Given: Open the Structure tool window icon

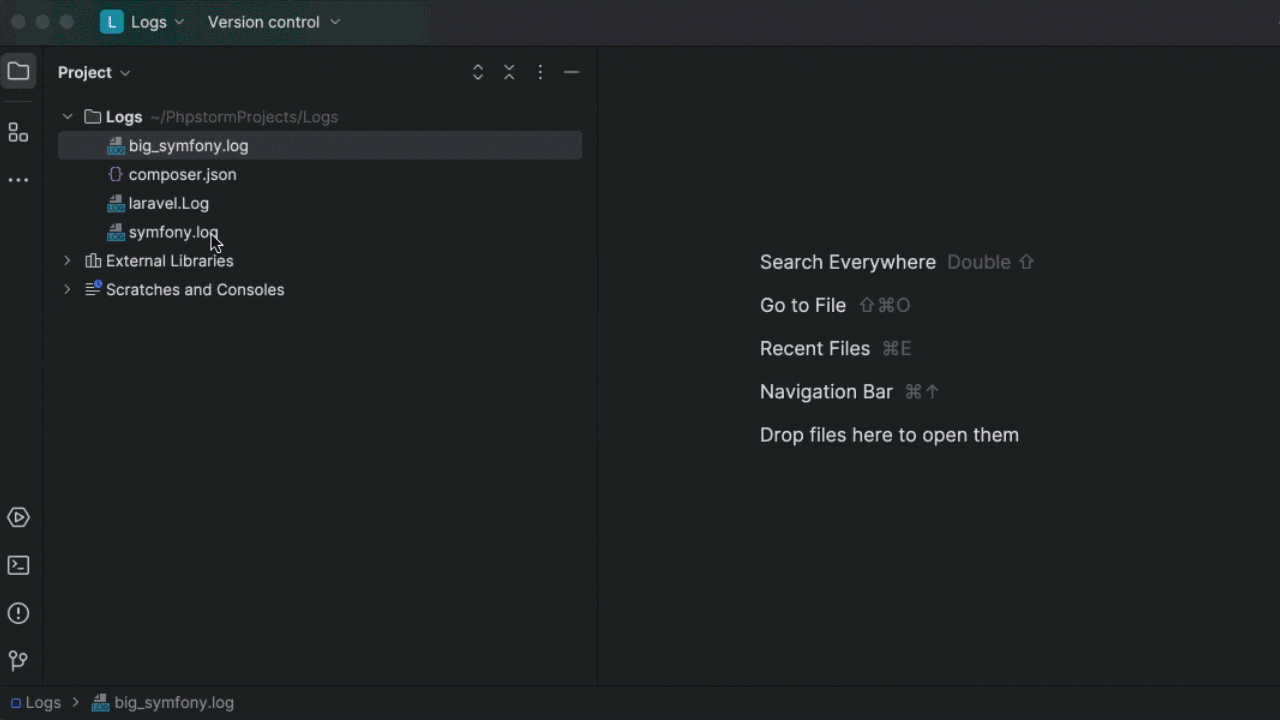Looking at the screenshot, I should [x=18, y=132].
